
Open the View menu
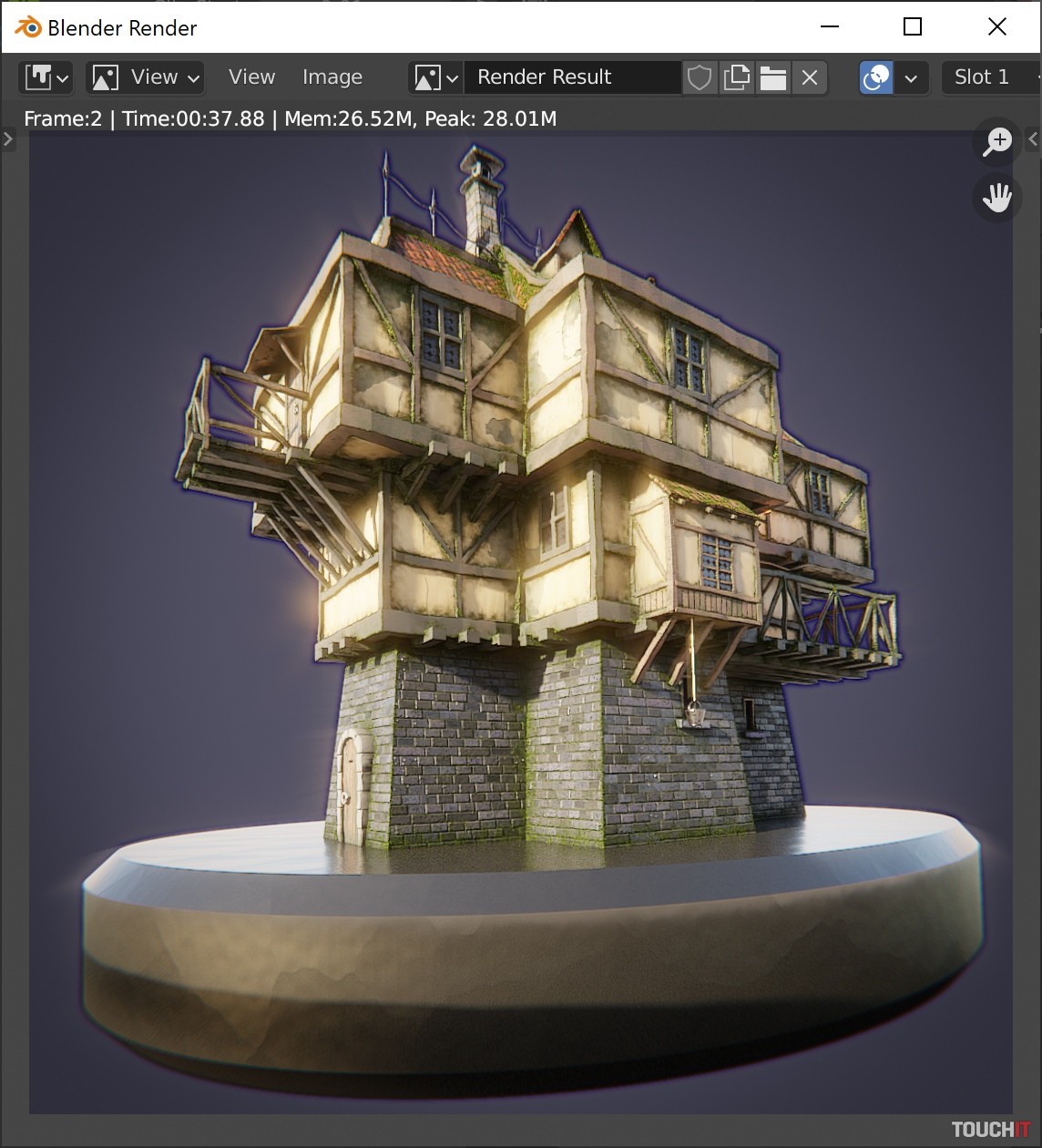point(251,77)
